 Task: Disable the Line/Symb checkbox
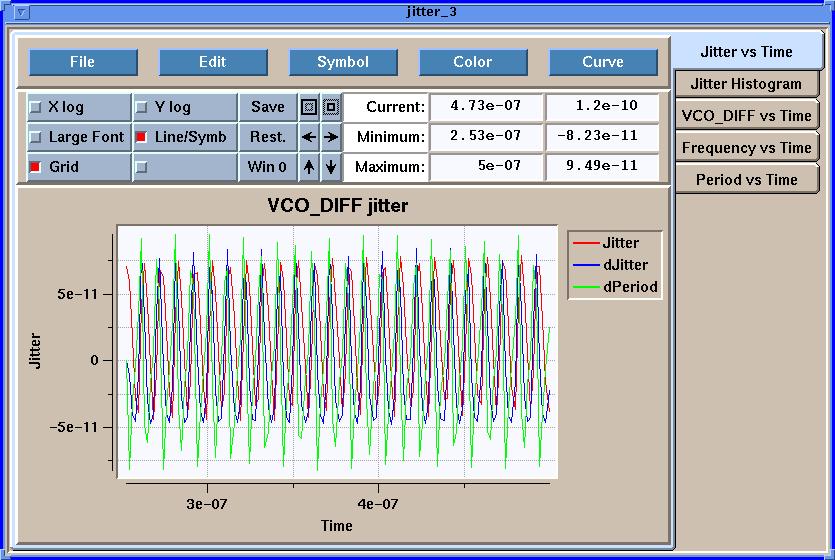141,137
